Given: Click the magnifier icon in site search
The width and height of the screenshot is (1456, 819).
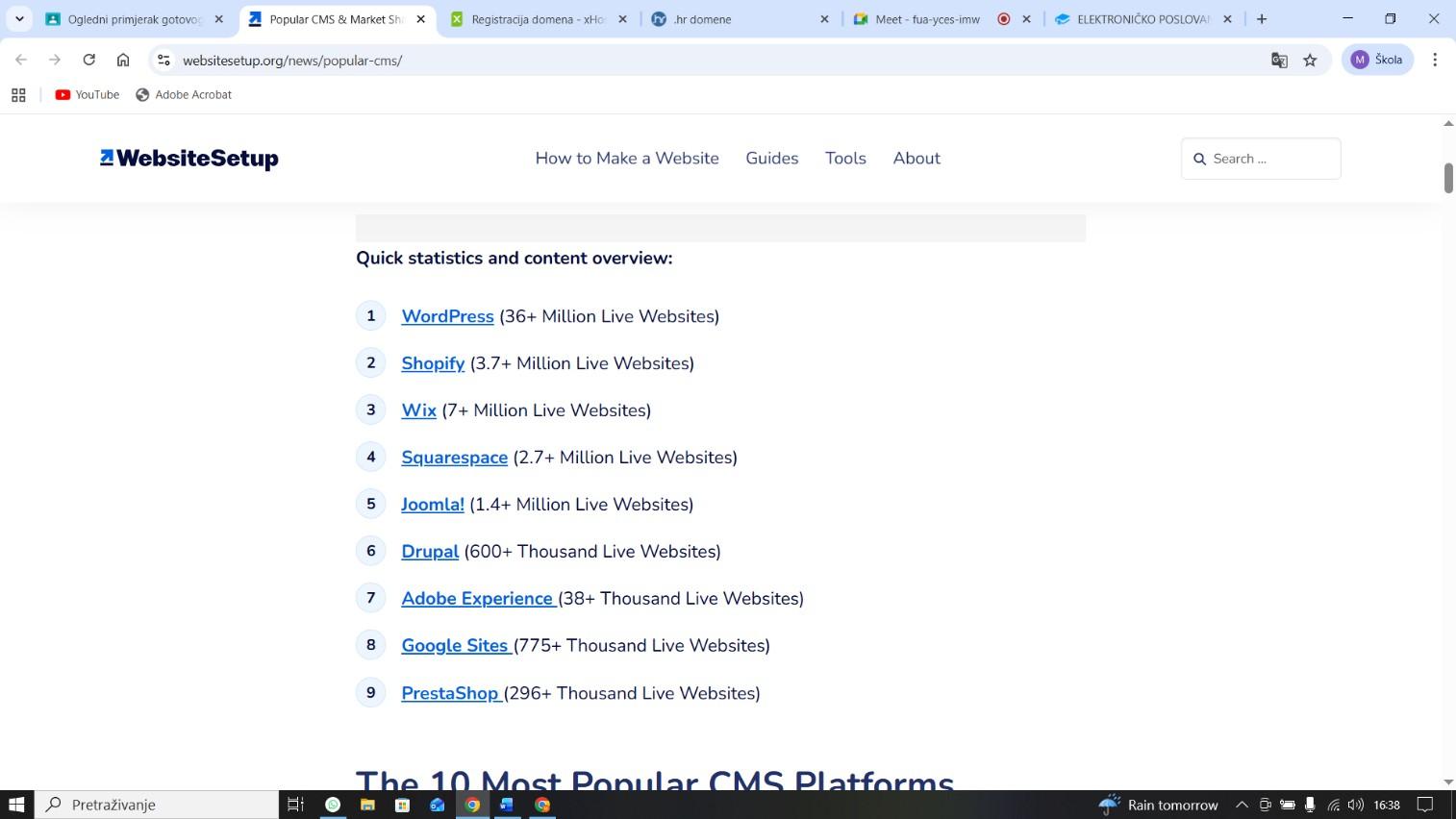Looking at the screenshot, I should click(x=1199, y=159).
